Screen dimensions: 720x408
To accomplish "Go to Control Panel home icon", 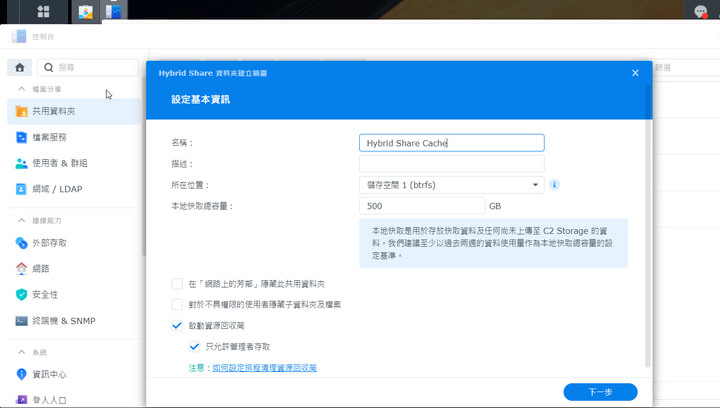I will tap(20, 67).
